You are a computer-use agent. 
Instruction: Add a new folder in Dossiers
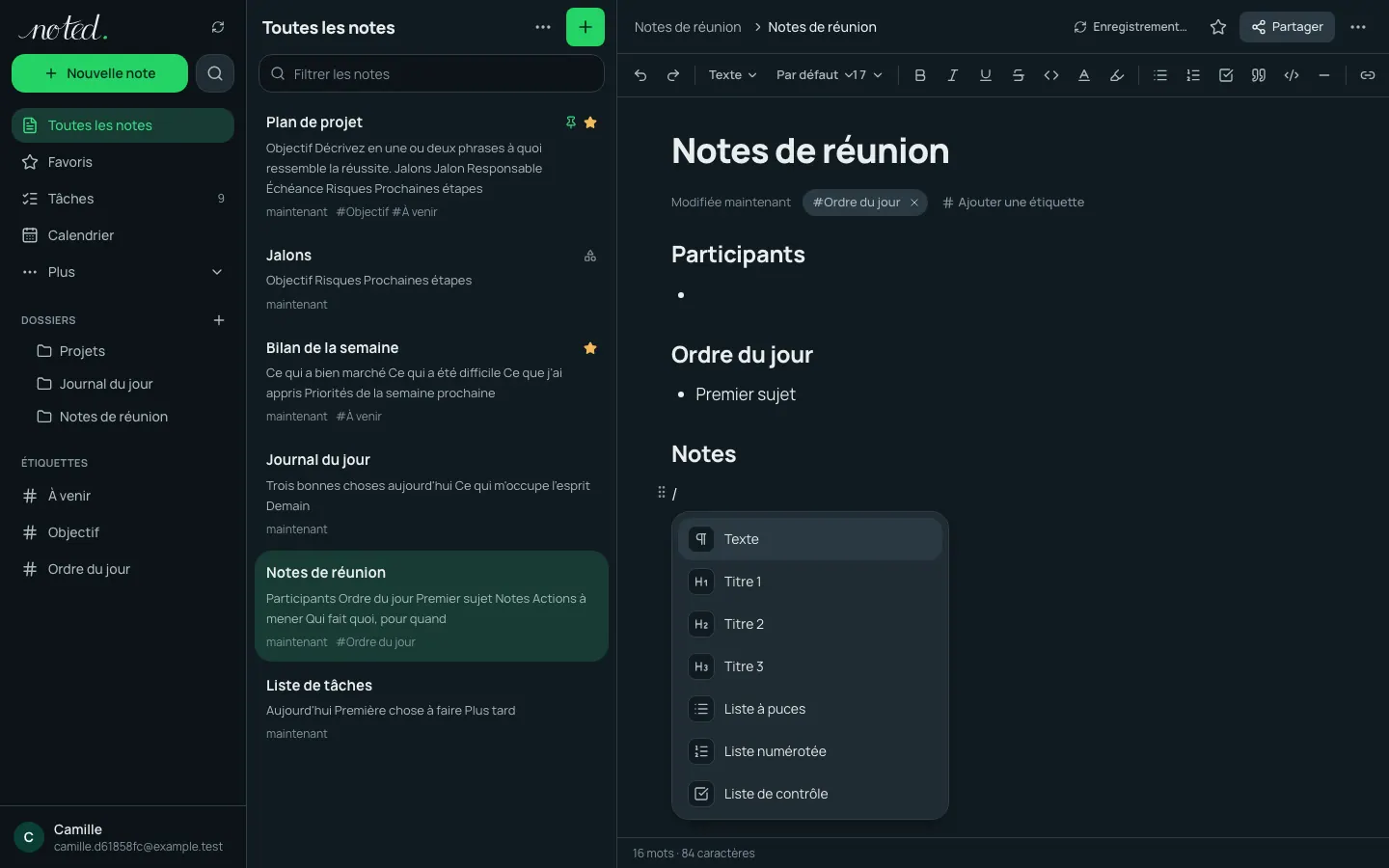pyautogui.click(x=219, y=320)
